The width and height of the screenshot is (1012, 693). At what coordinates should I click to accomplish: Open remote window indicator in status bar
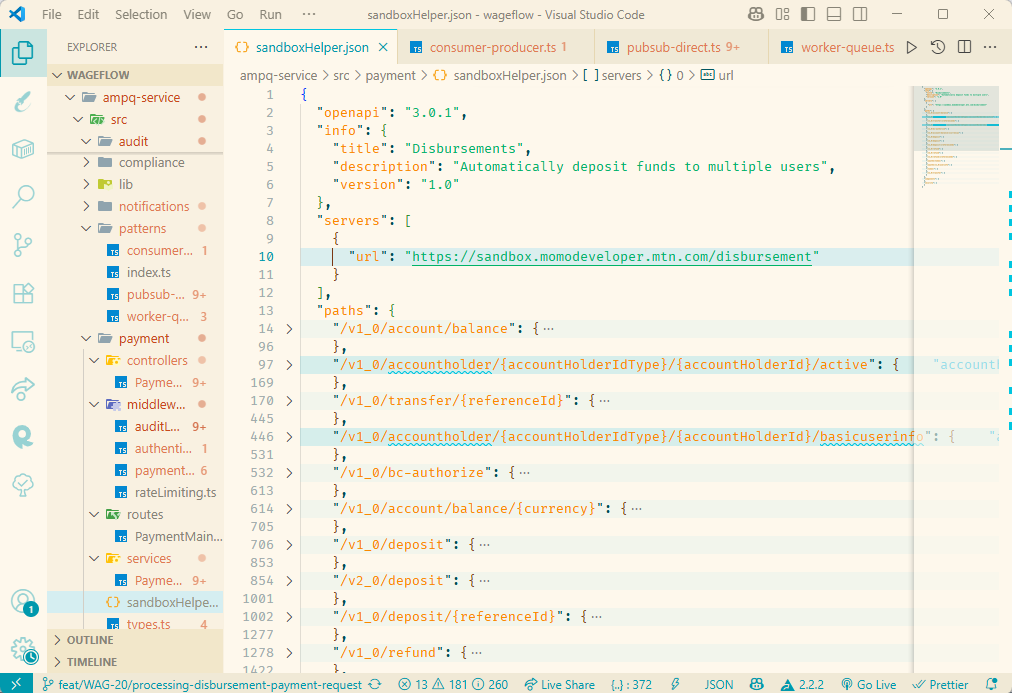click(16, 684)
